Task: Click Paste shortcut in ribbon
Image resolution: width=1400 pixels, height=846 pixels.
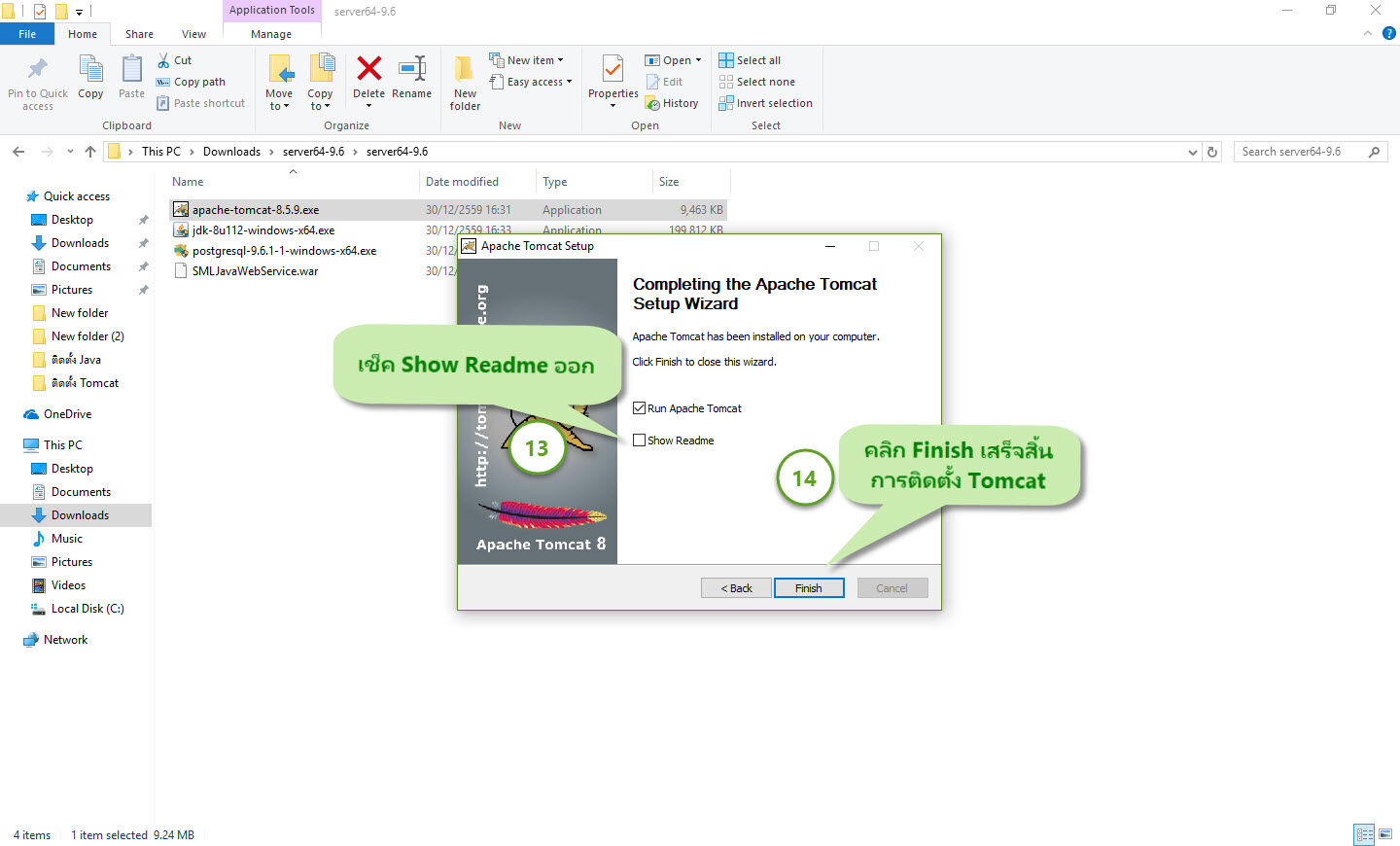Action: click(x=201, y=103)
